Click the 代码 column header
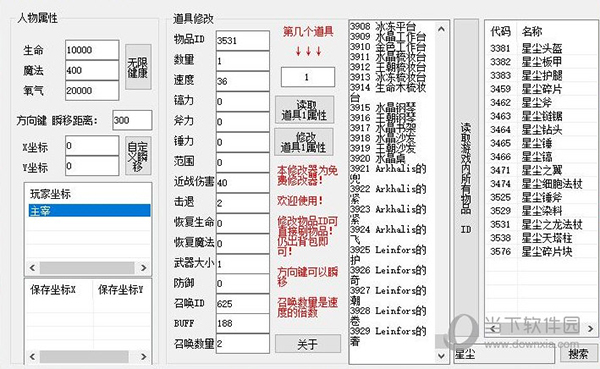600x369 pixels. [x=501, y=31]
